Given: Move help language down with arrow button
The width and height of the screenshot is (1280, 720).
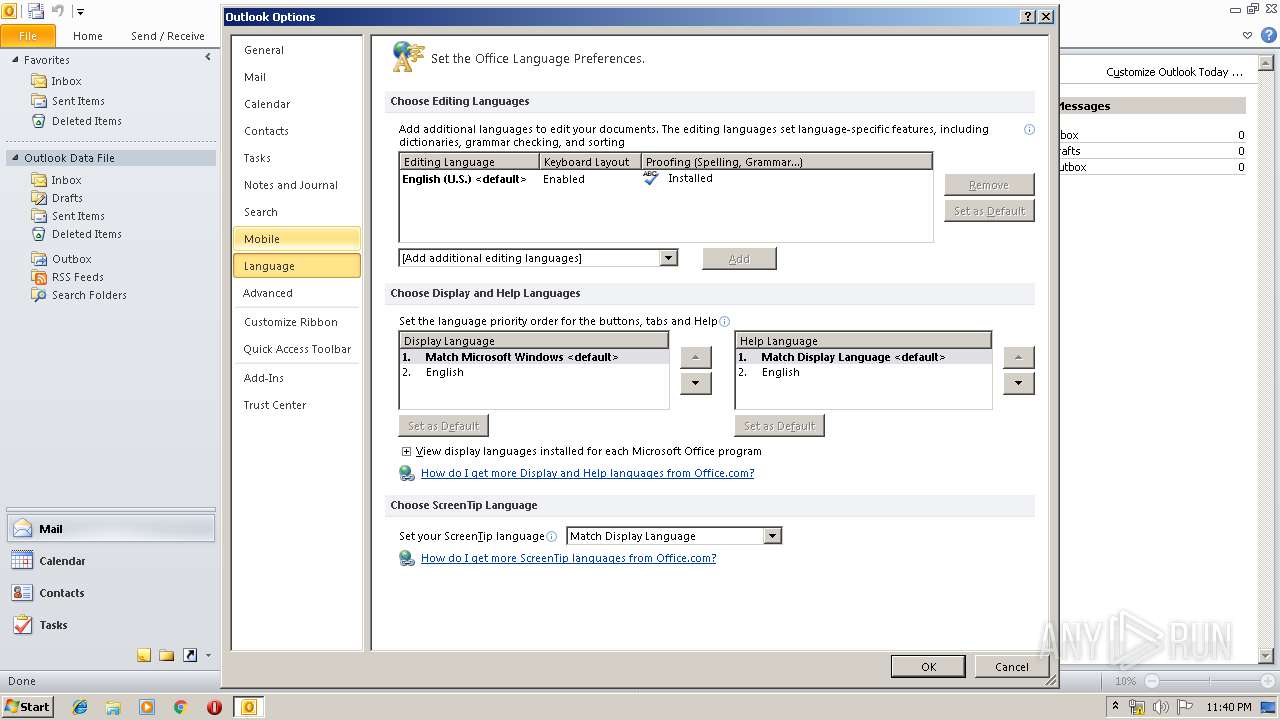Looking at the screenshot, I should [x=1018, y=383].
